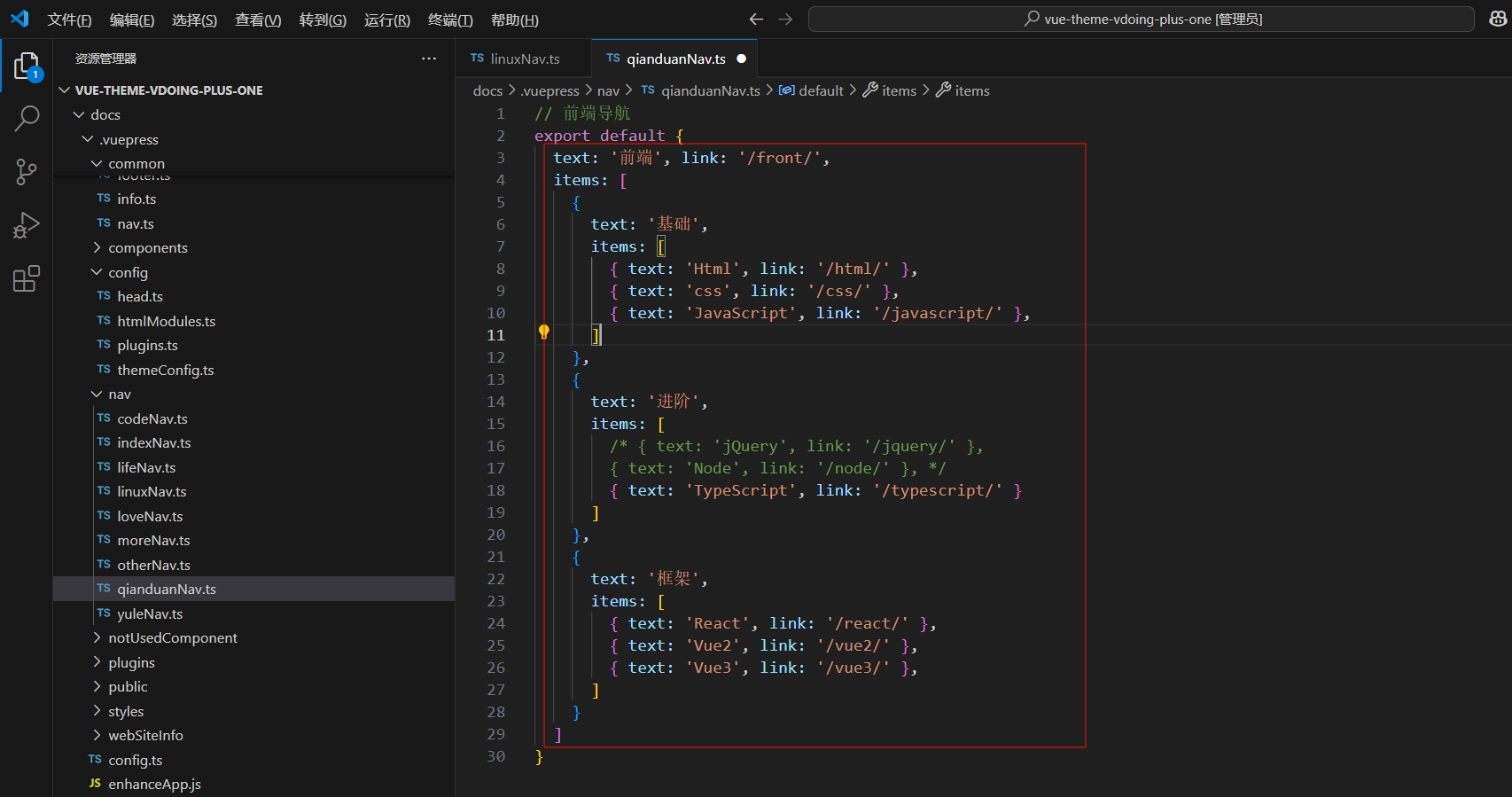
Task: Open loveNav.ts file
Action: pos(253,516)
